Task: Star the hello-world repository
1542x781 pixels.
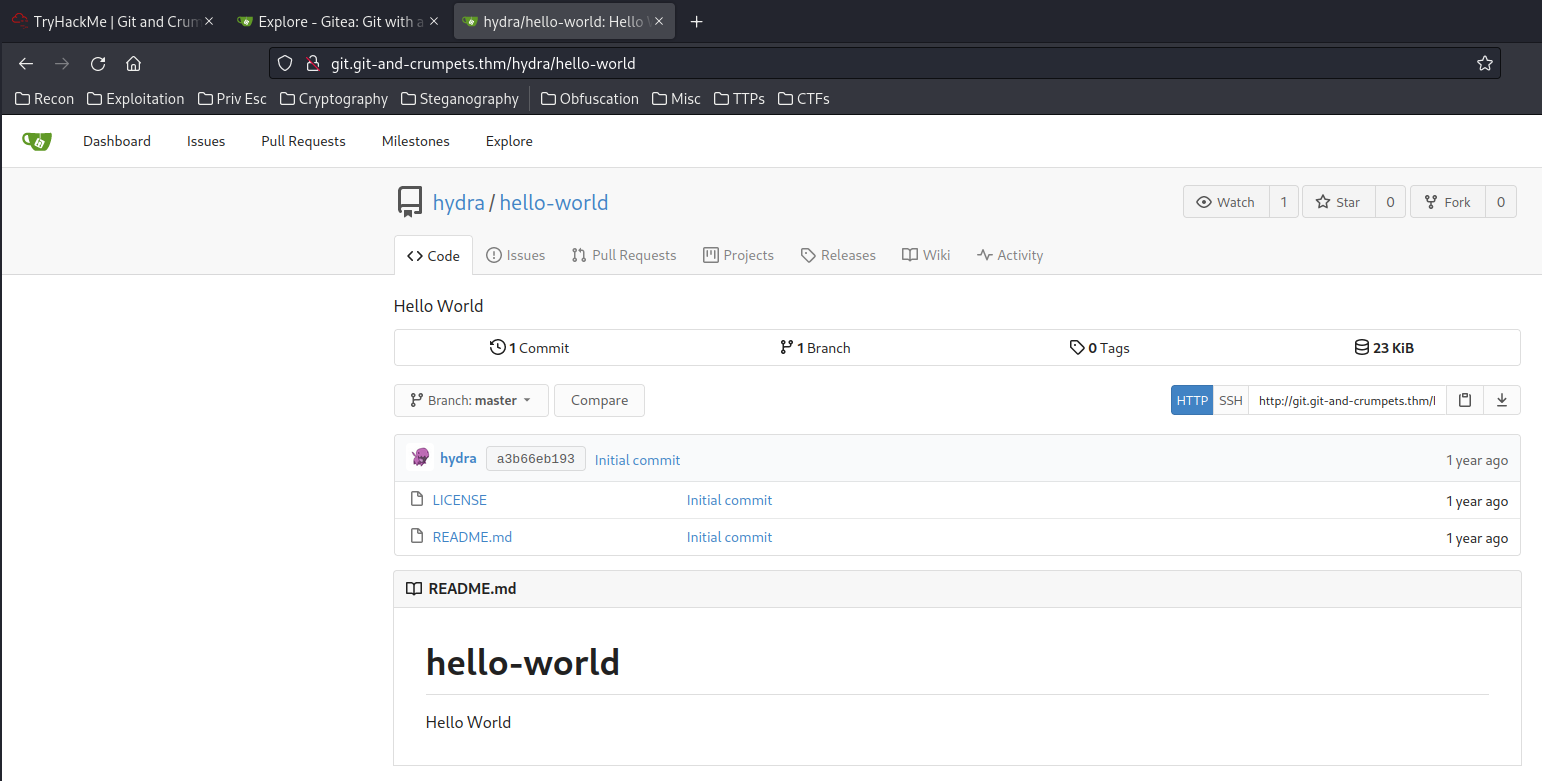Action: [1339, 202]
